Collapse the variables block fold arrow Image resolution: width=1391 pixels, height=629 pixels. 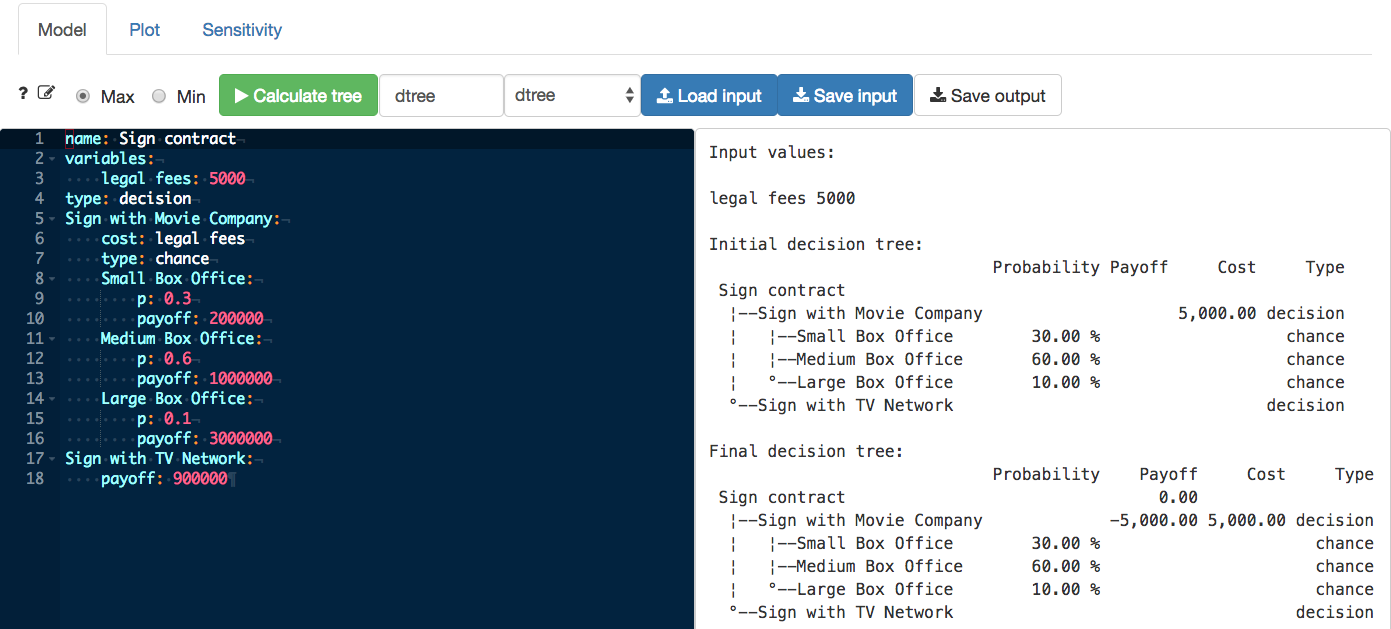52,159
